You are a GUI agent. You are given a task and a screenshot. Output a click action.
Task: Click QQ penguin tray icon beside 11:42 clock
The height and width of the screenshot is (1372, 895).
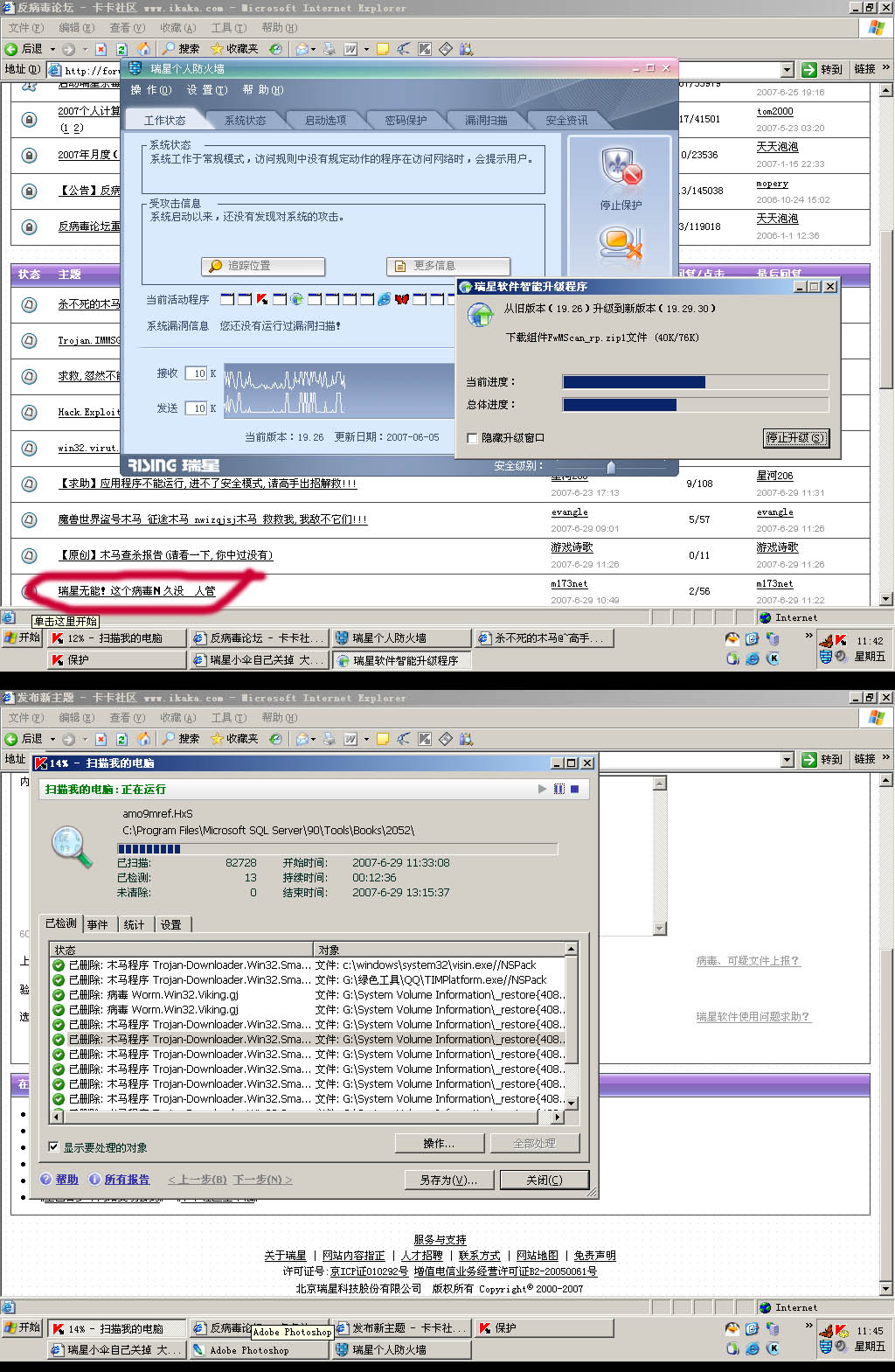point(732,639)
